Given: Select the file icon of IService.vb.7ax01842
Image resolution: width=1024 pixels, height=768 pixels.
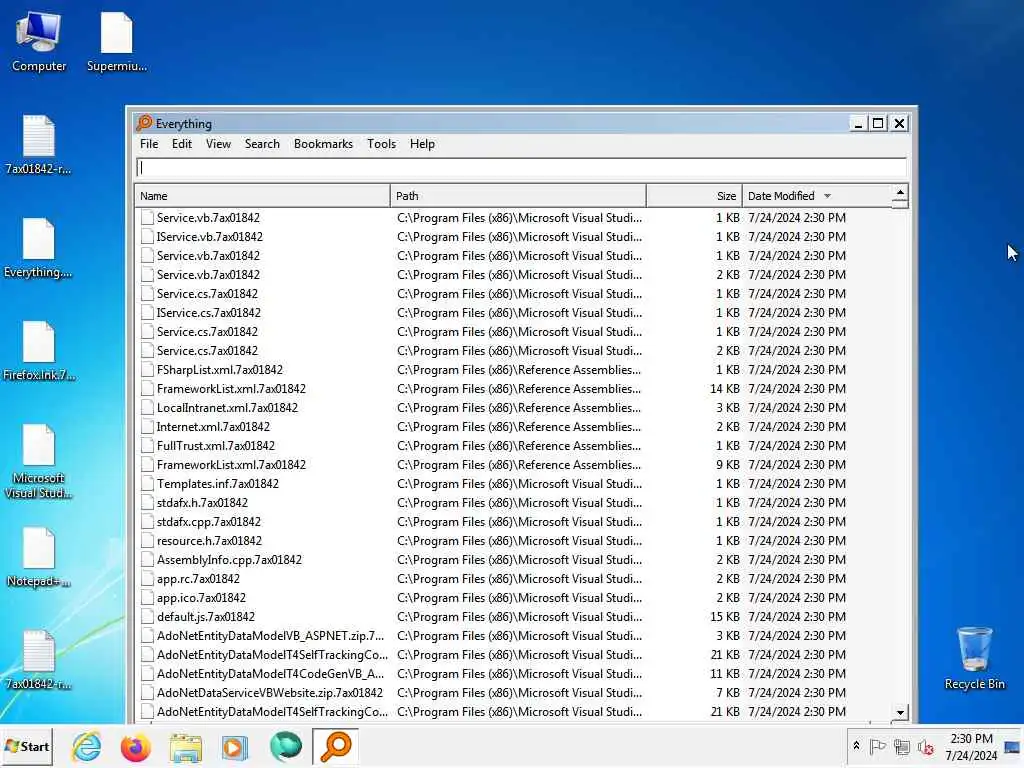Looking at the screenshot, I should coord(148,236).
